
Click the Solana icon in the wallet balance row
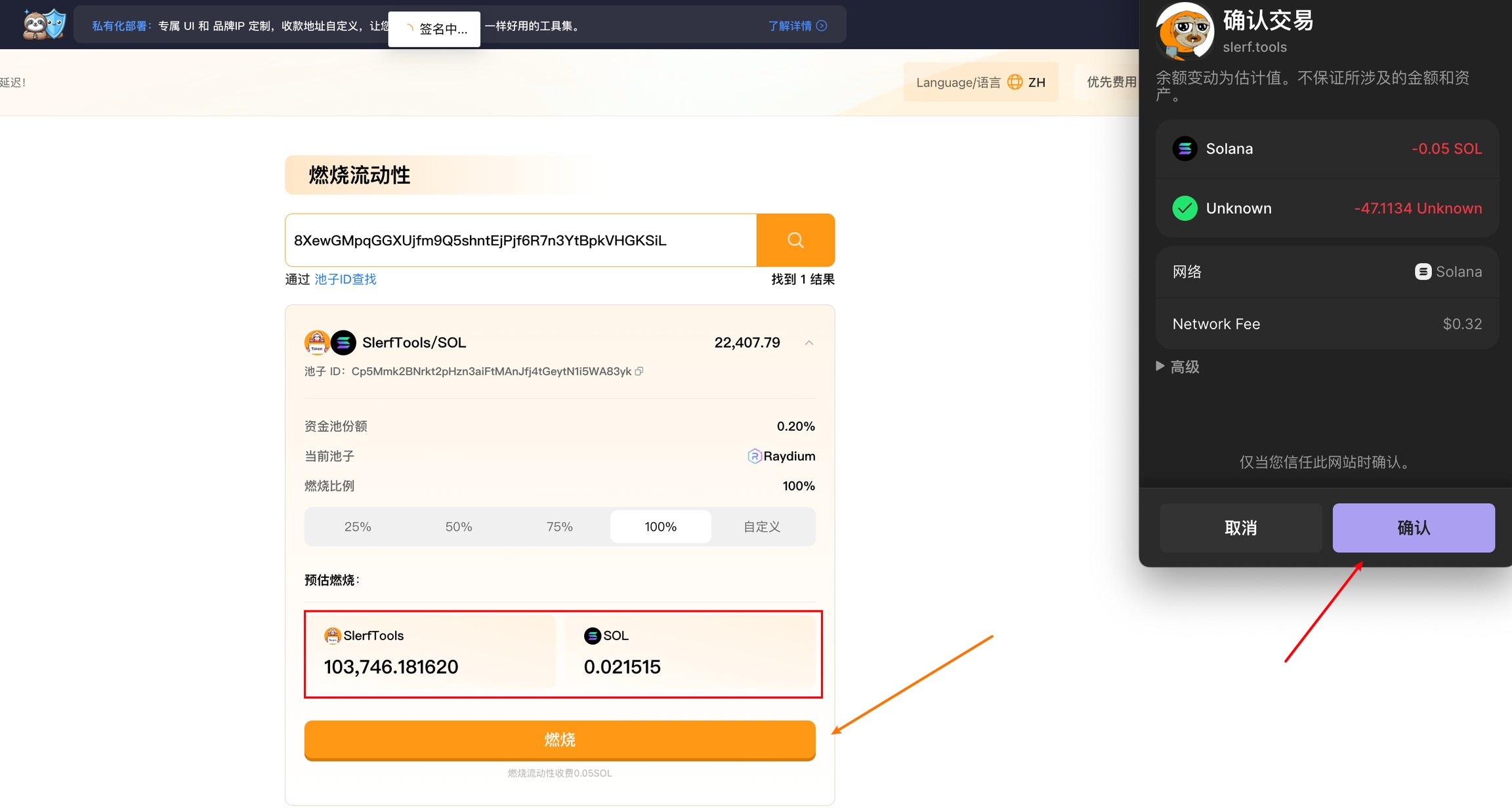[x=1185, y=149]
